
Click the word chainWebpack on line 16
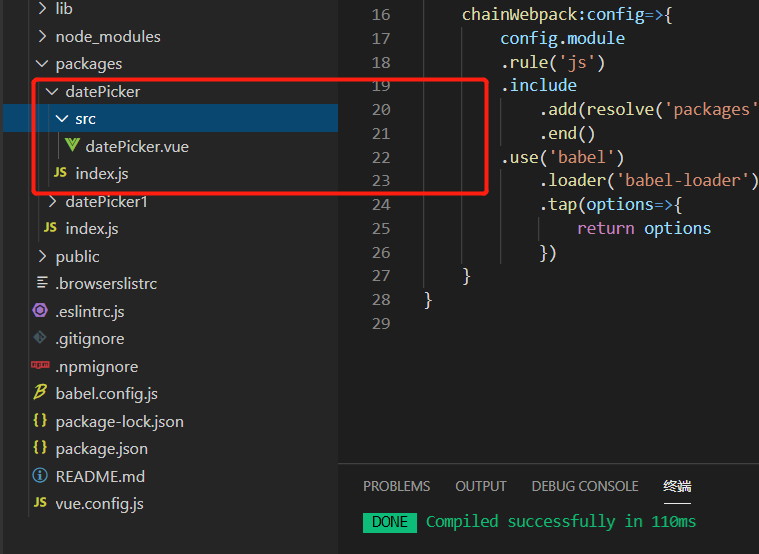[519, 15]
